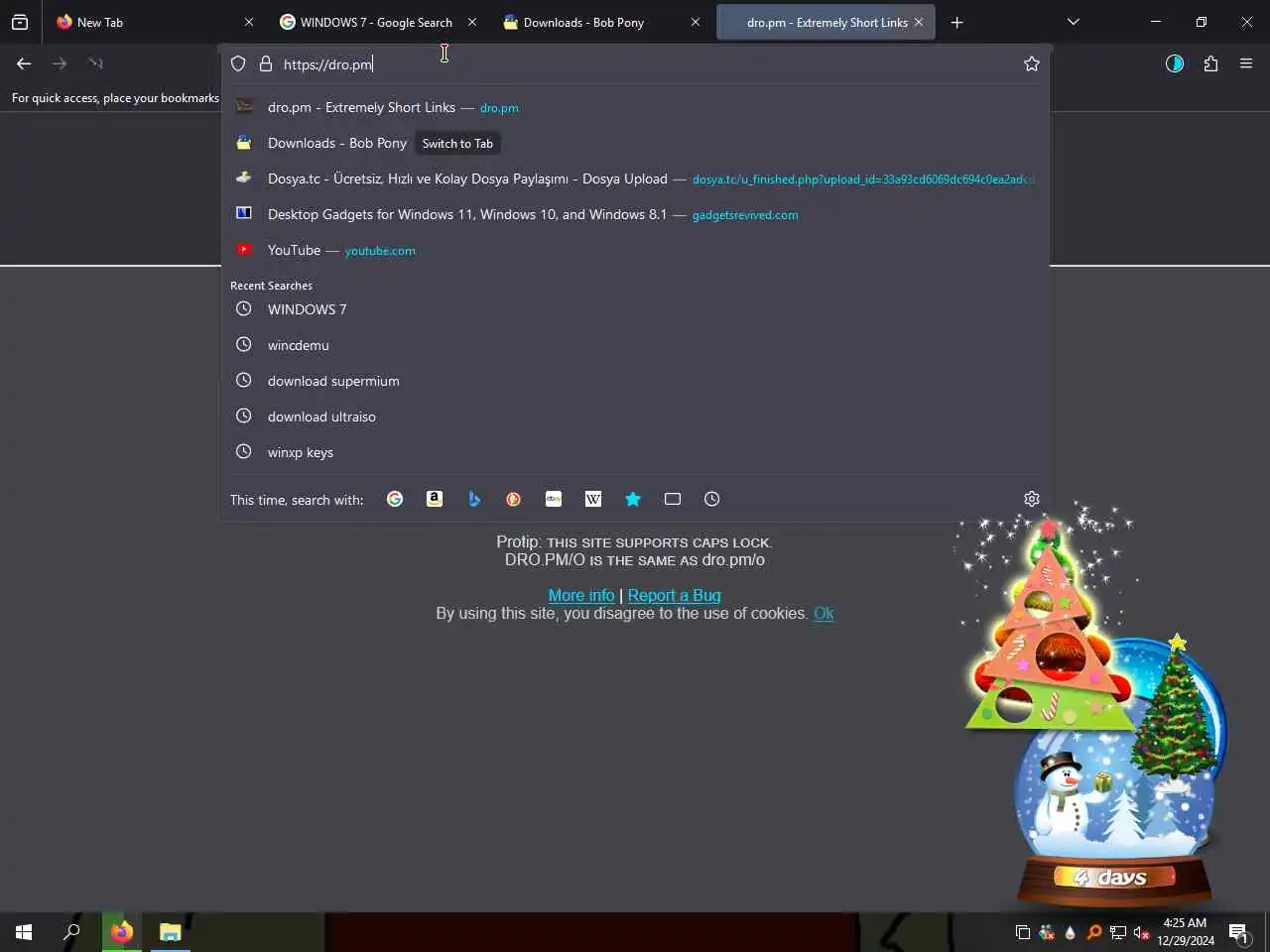Open search settings gear in dropdown
Viewport: 1270px width, 952px height.
pos(1032,499)
